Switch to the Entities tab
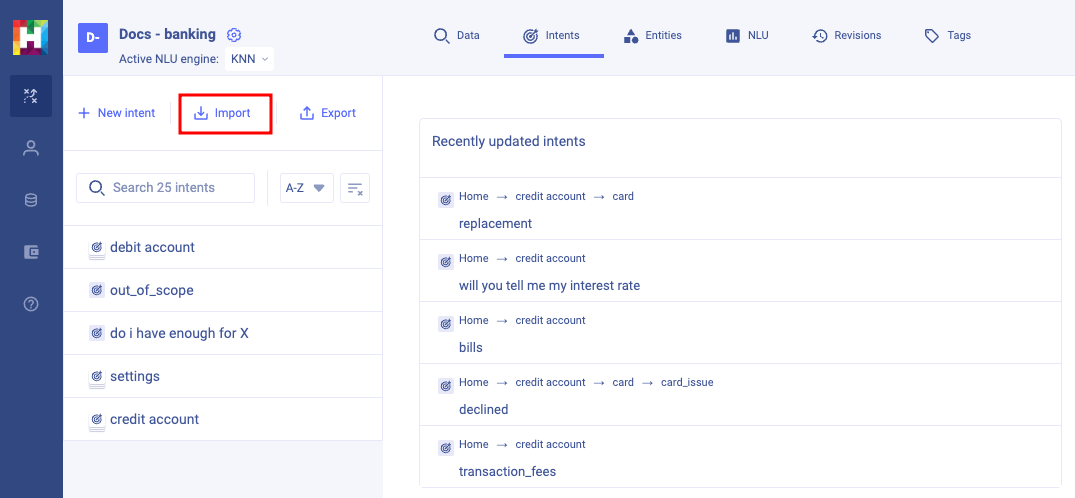Screen dimensions: 1075x498 coord(652,36)
